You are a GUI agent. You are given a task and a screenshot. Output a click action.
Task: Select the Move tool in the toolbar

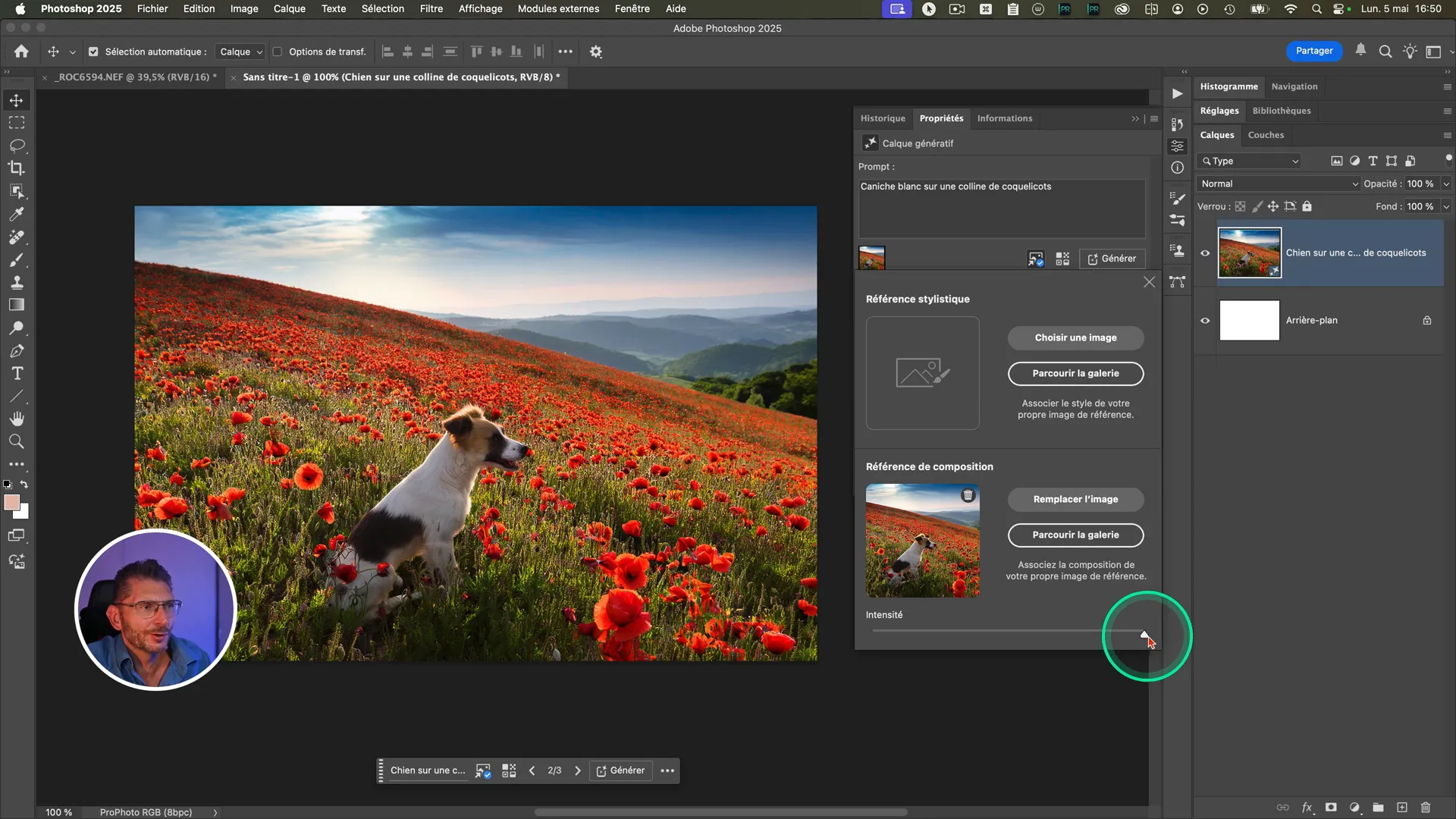click(16, 100)
